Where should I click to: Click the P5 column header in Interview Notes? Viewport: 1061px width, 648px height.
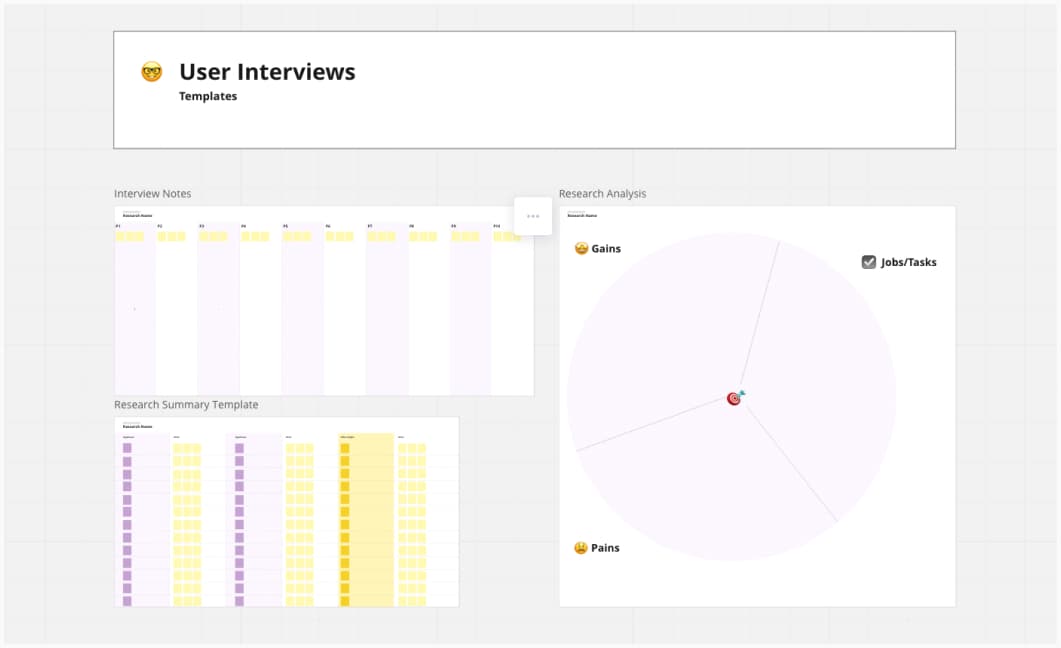click(285, 227)
